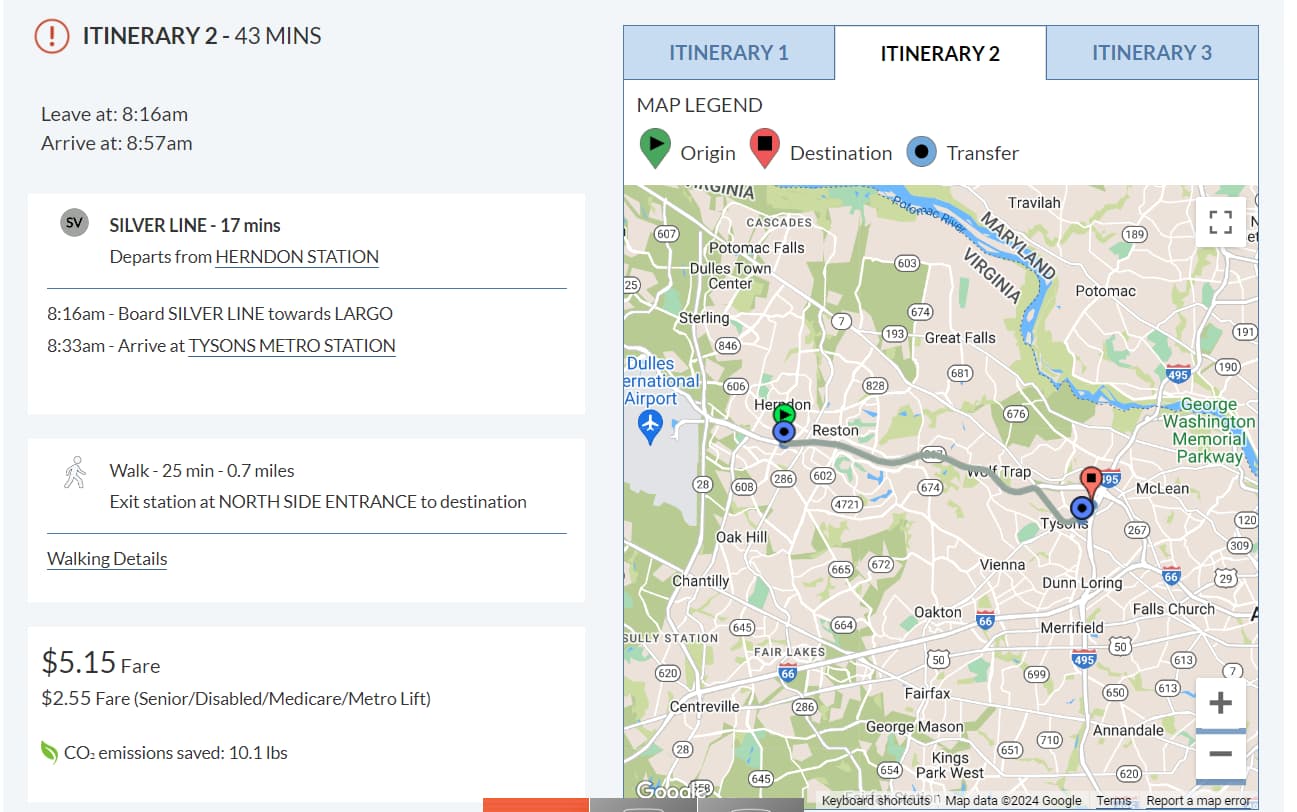Click the red alert icon beside Itinerary 2
1297x812 pixels.
click(51, 36)
